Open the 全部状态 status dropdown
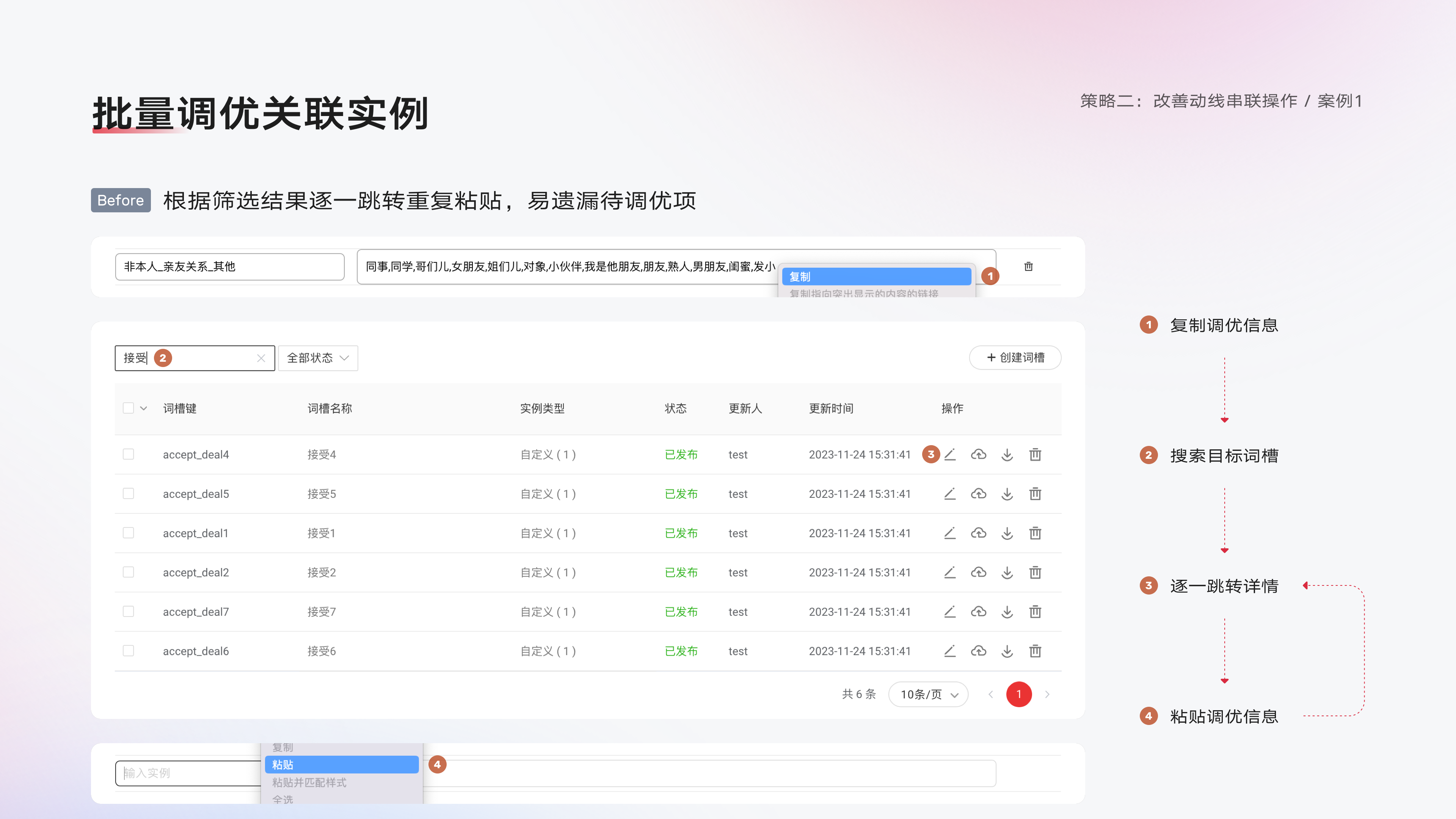Image resolution: width=1456 pixels, height=819 pixels. point(318,358)
